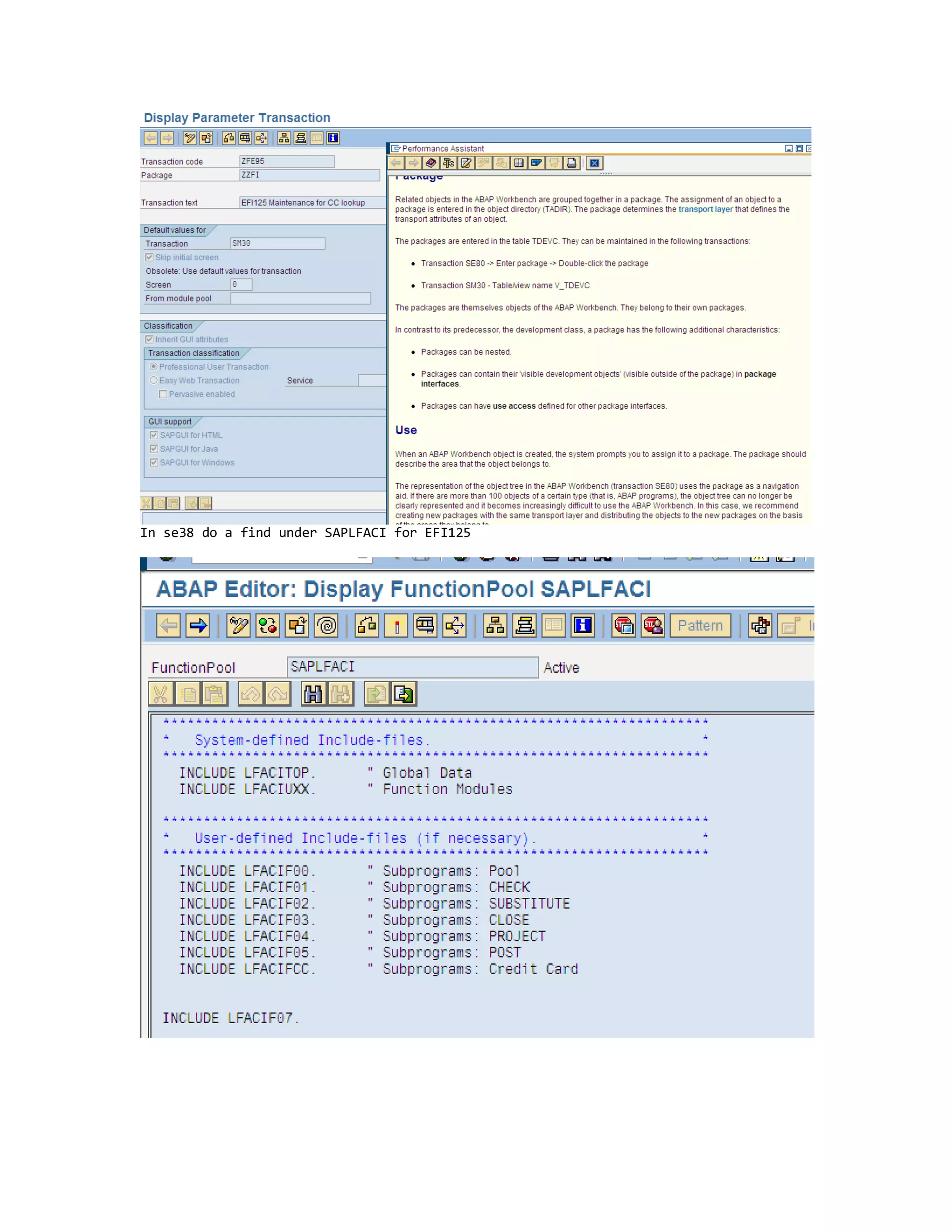
Task: Click blue forward arrow in ABAP Editor toolbar
Action: click(198, 626)
